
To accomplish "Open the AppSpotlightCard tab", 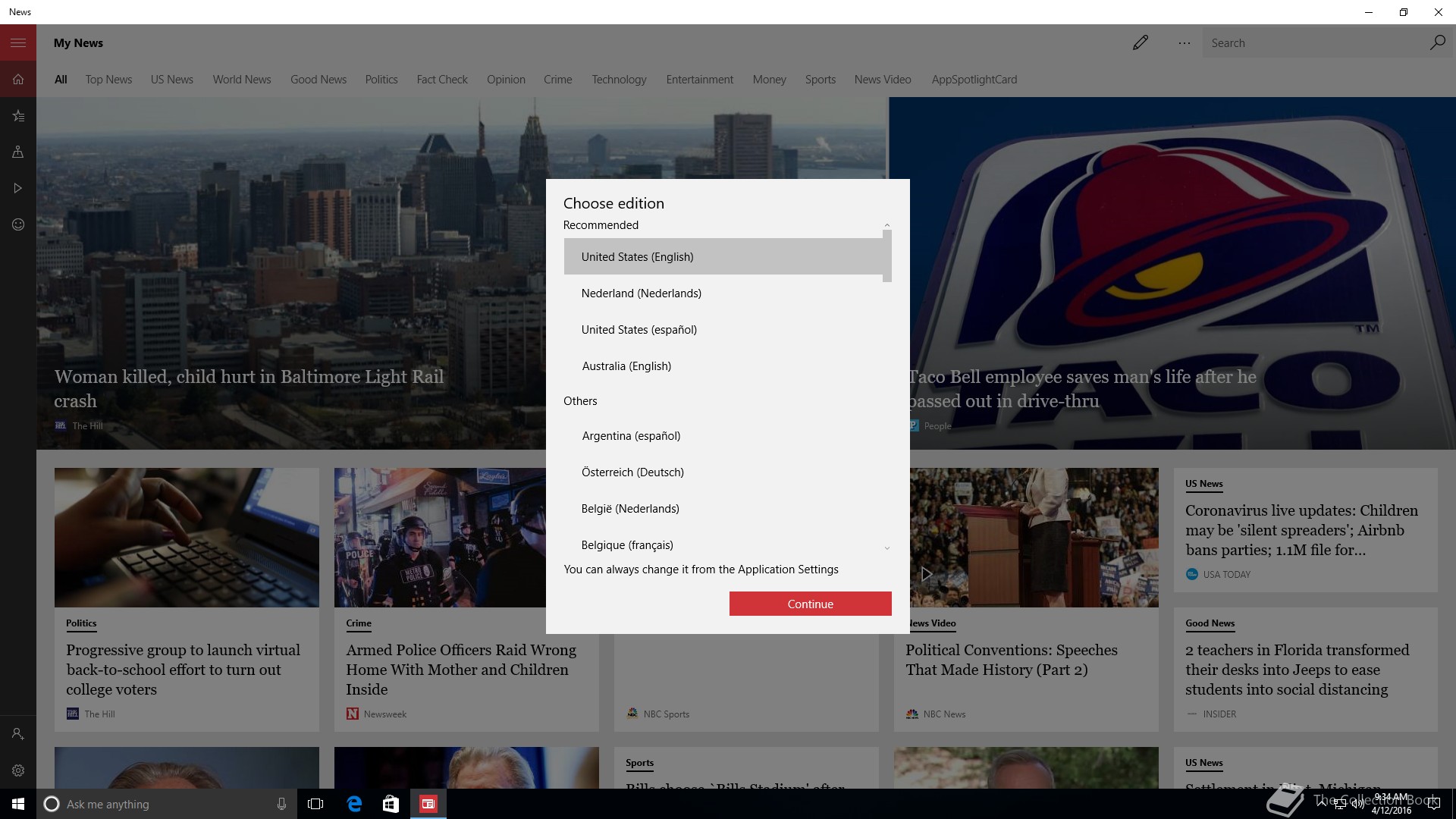I will 974,80.
